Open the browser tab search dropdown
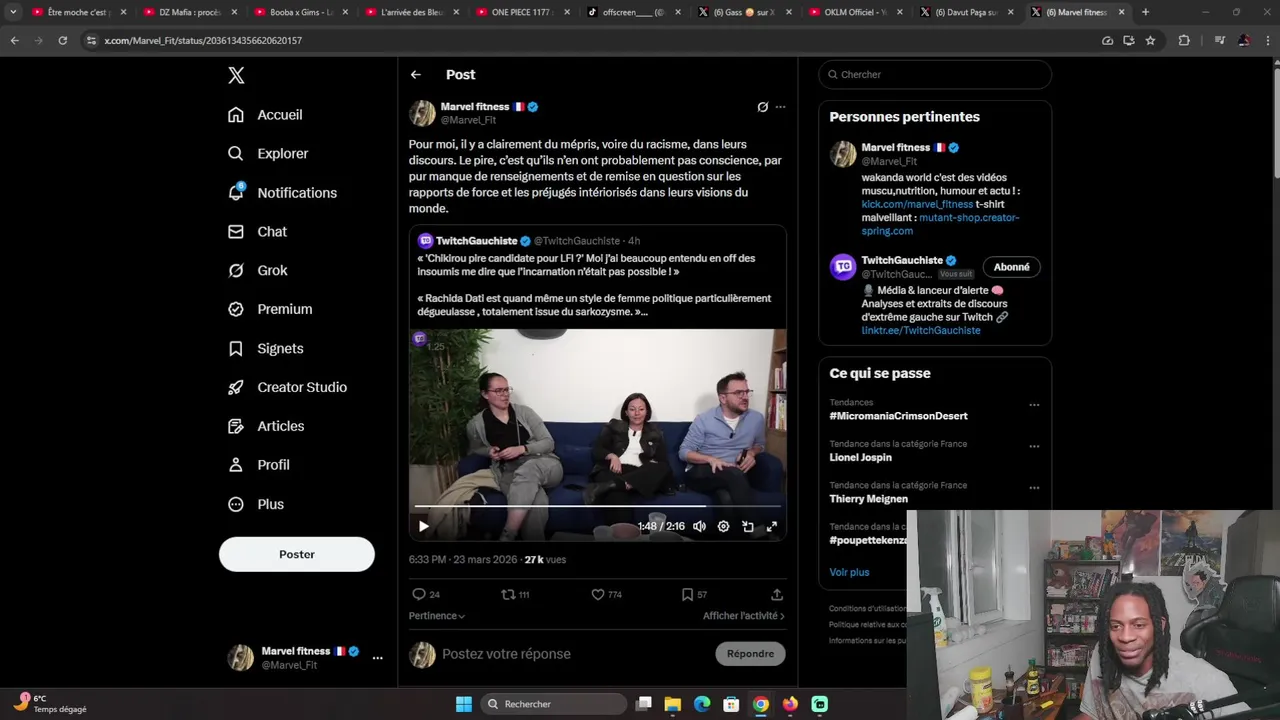The width and height of the screenshot is (1280, 720). (x=13, y=12)
